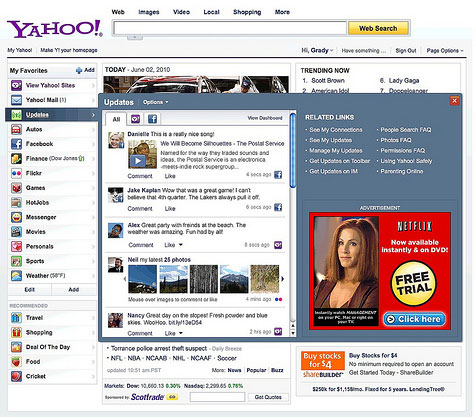
Task: Click the Popular link next to More
Action: tap(256, 370)
